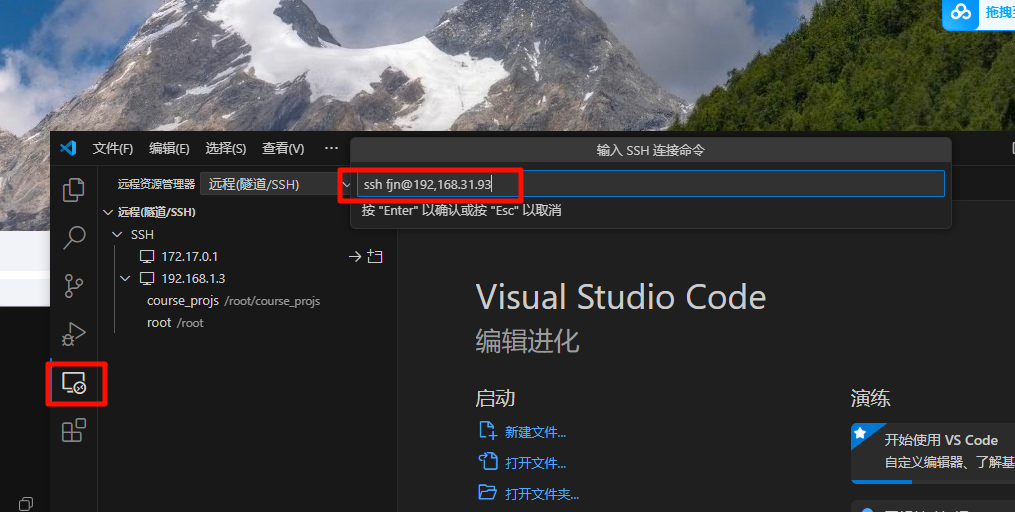Click the Enter/Esc hint text below input
This screenshot has width=1015, height=512.
pos(462,210)
